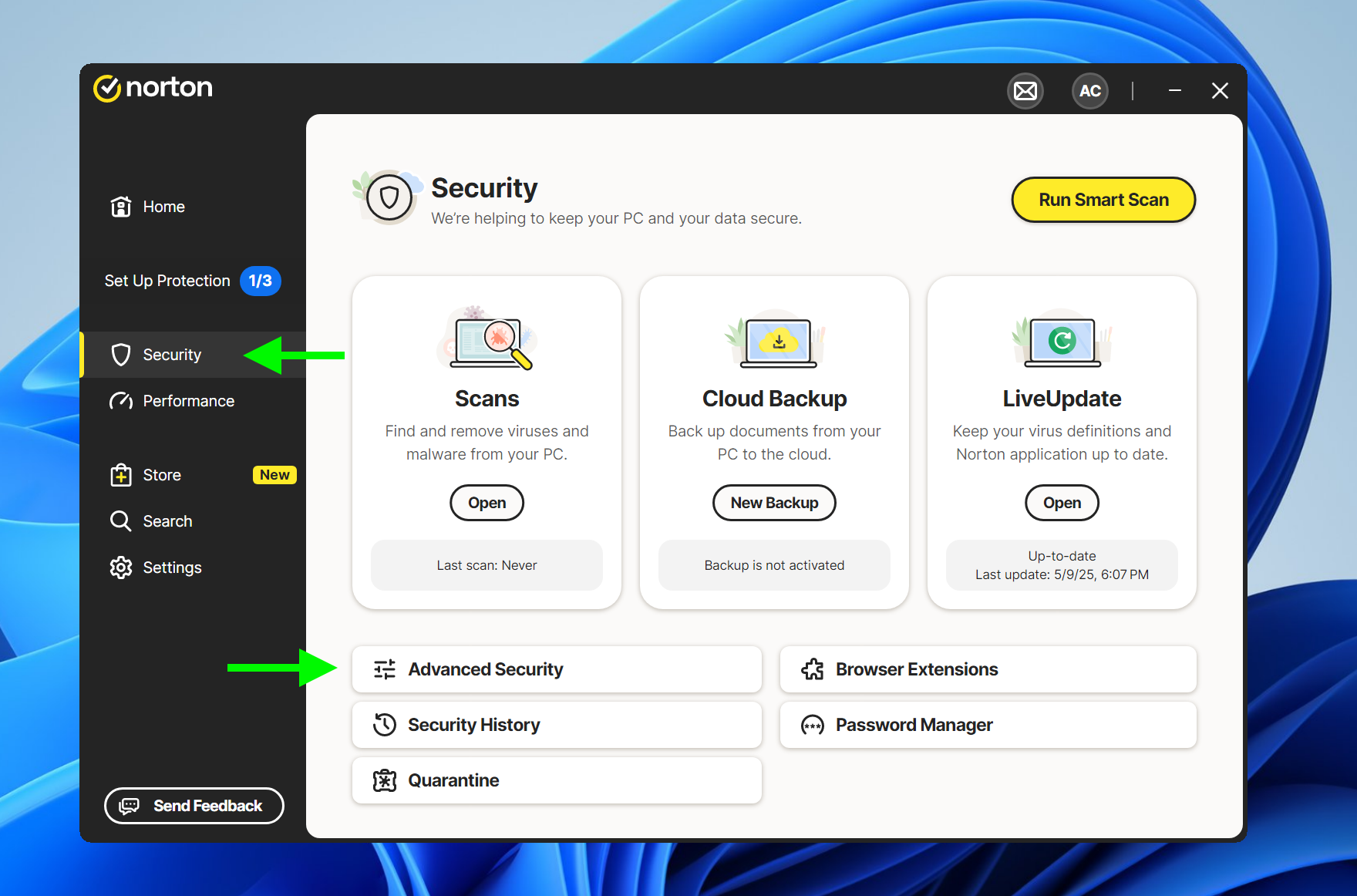
Task: Open the Scans card
Action: [487, 503]
